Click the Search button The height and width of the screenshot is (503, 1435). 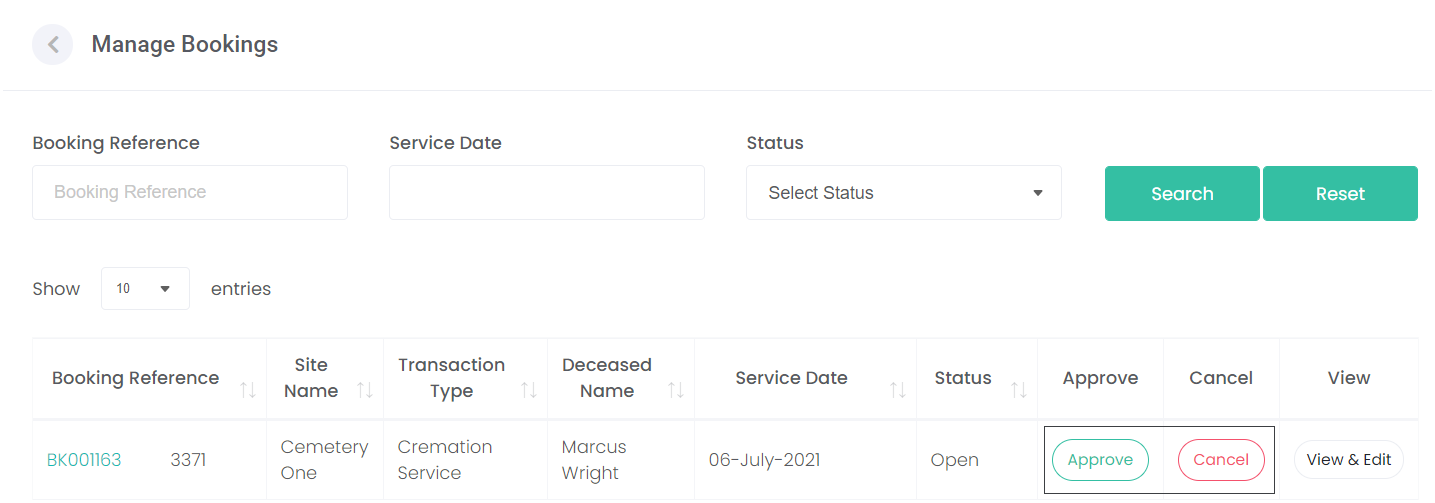pos(1182,194)
